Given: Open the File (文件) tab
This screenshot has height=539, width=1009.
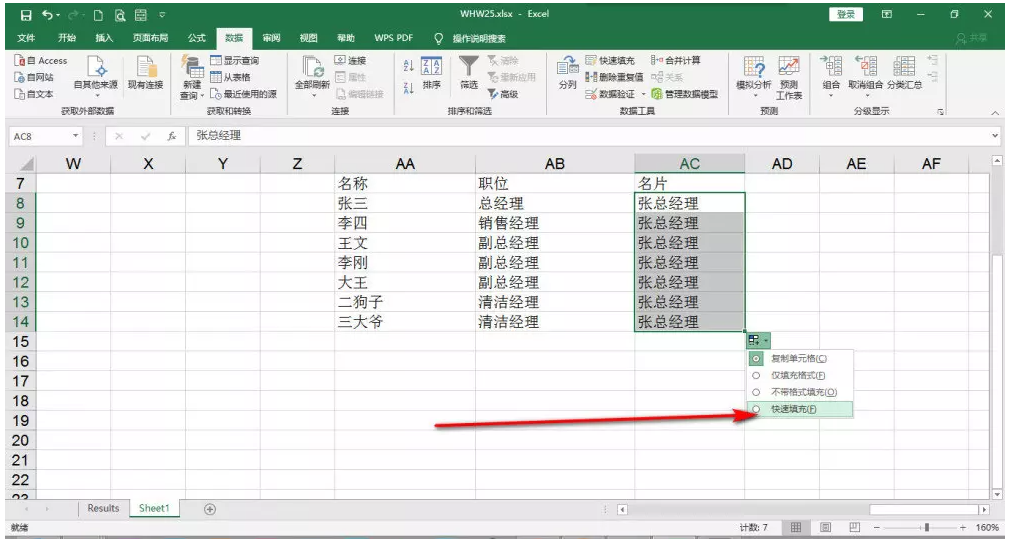Looking at the screenshot, I should [26, 38].
